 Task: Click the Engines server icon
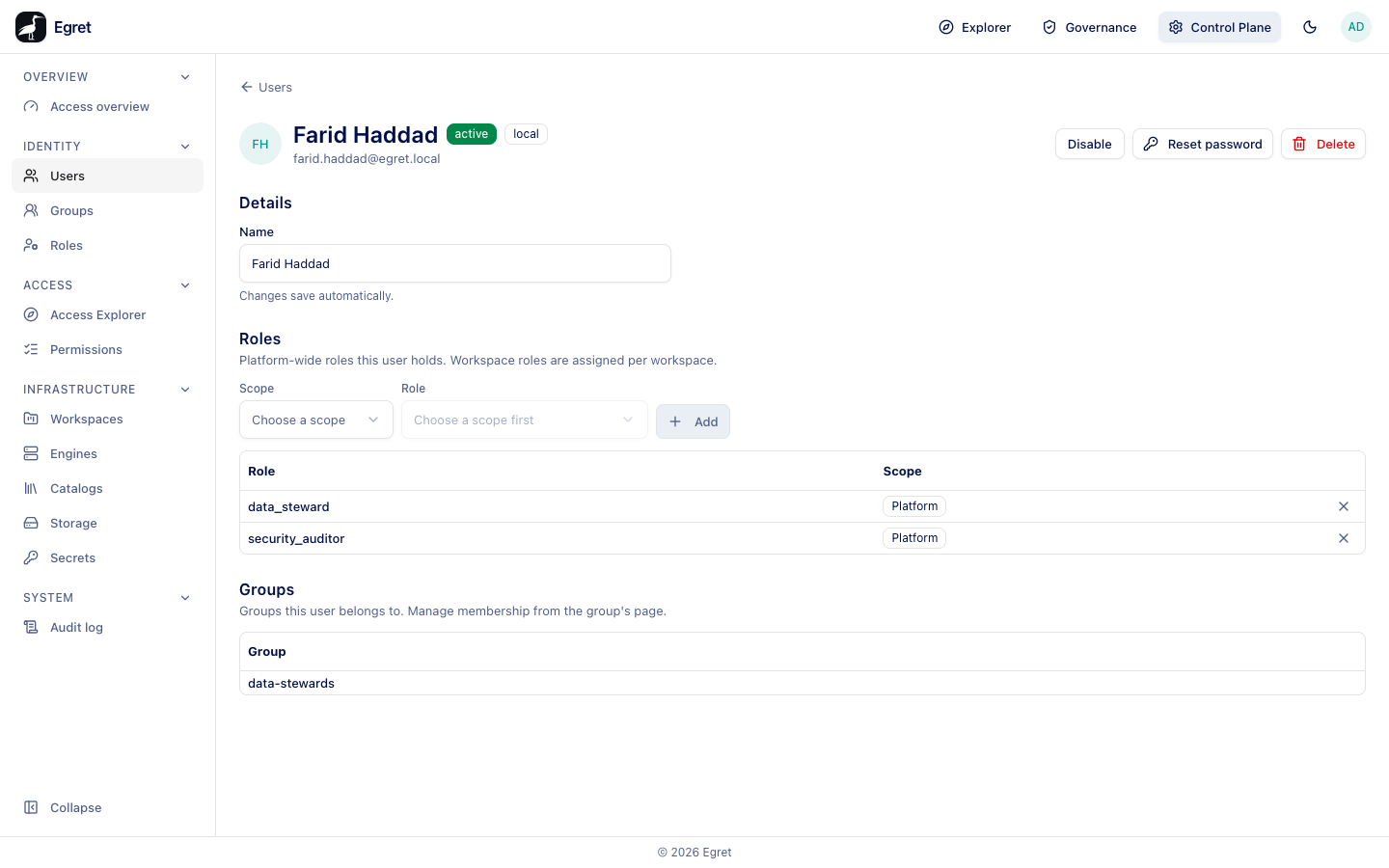click(31, 453)
